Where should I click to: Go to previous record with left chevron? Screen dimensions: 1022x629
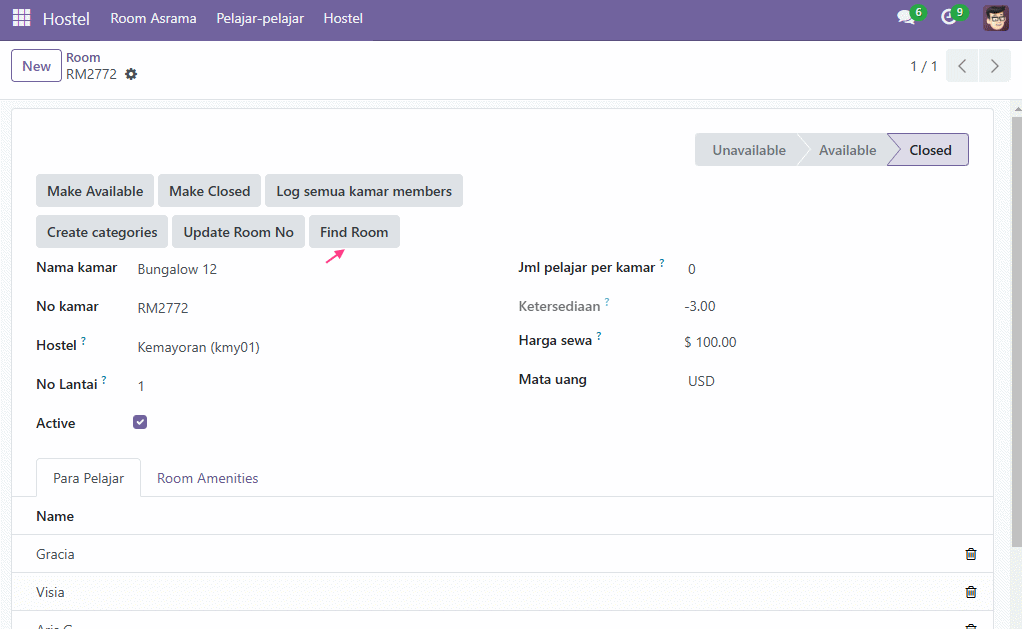point(962,66)
